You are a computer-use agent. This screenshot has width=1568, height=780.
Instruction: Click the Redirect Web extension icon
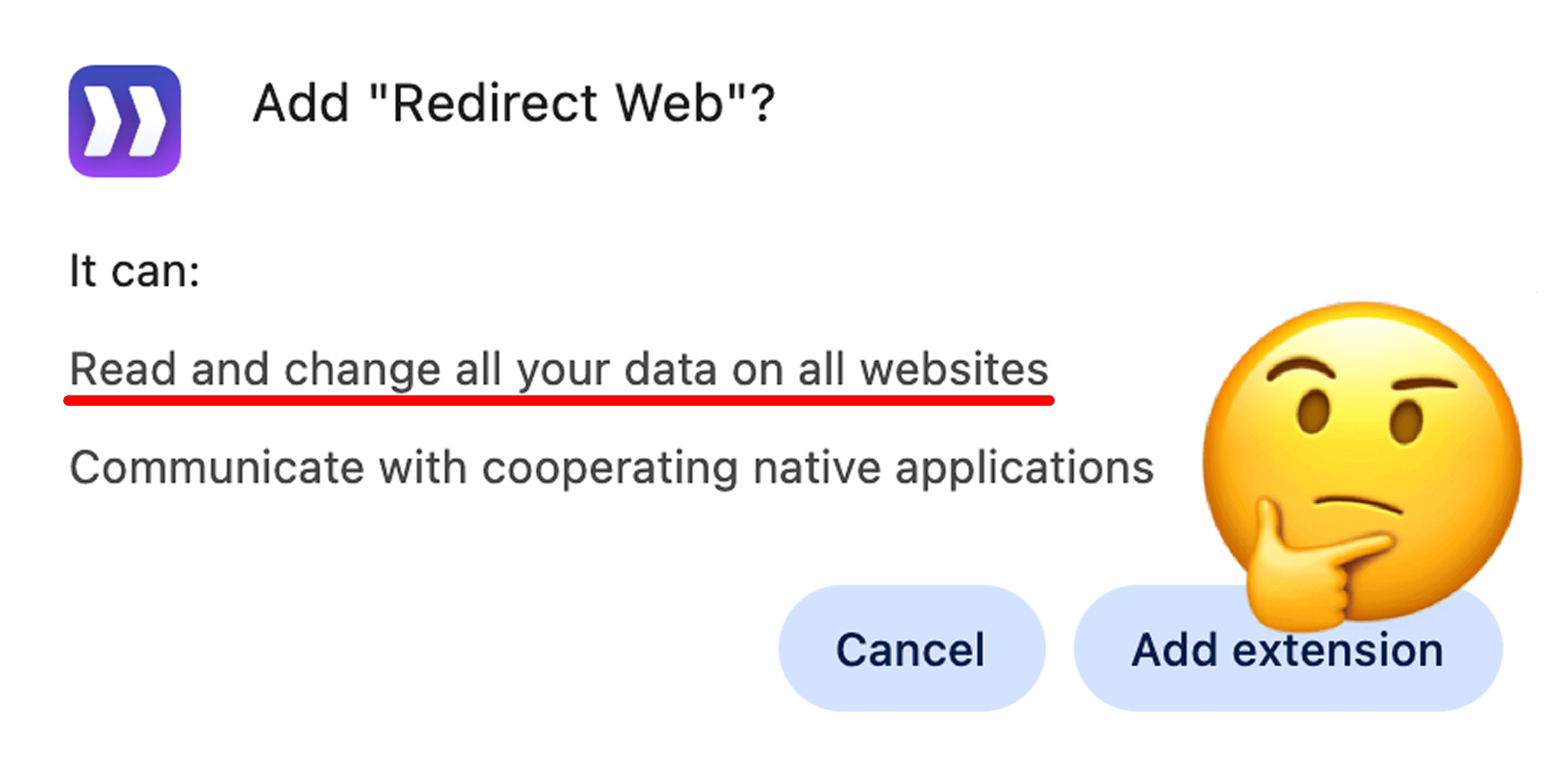point(126,122)
